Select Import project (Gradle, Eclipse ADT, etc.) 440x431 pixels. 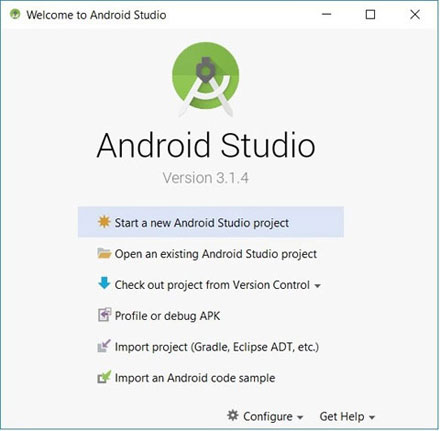point(217,347)
